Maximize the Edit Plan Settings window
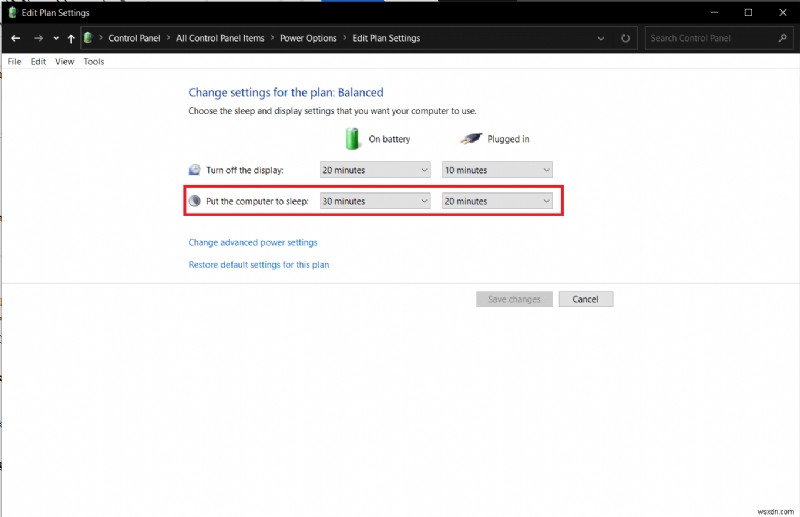800x517 pixels. 748,12
